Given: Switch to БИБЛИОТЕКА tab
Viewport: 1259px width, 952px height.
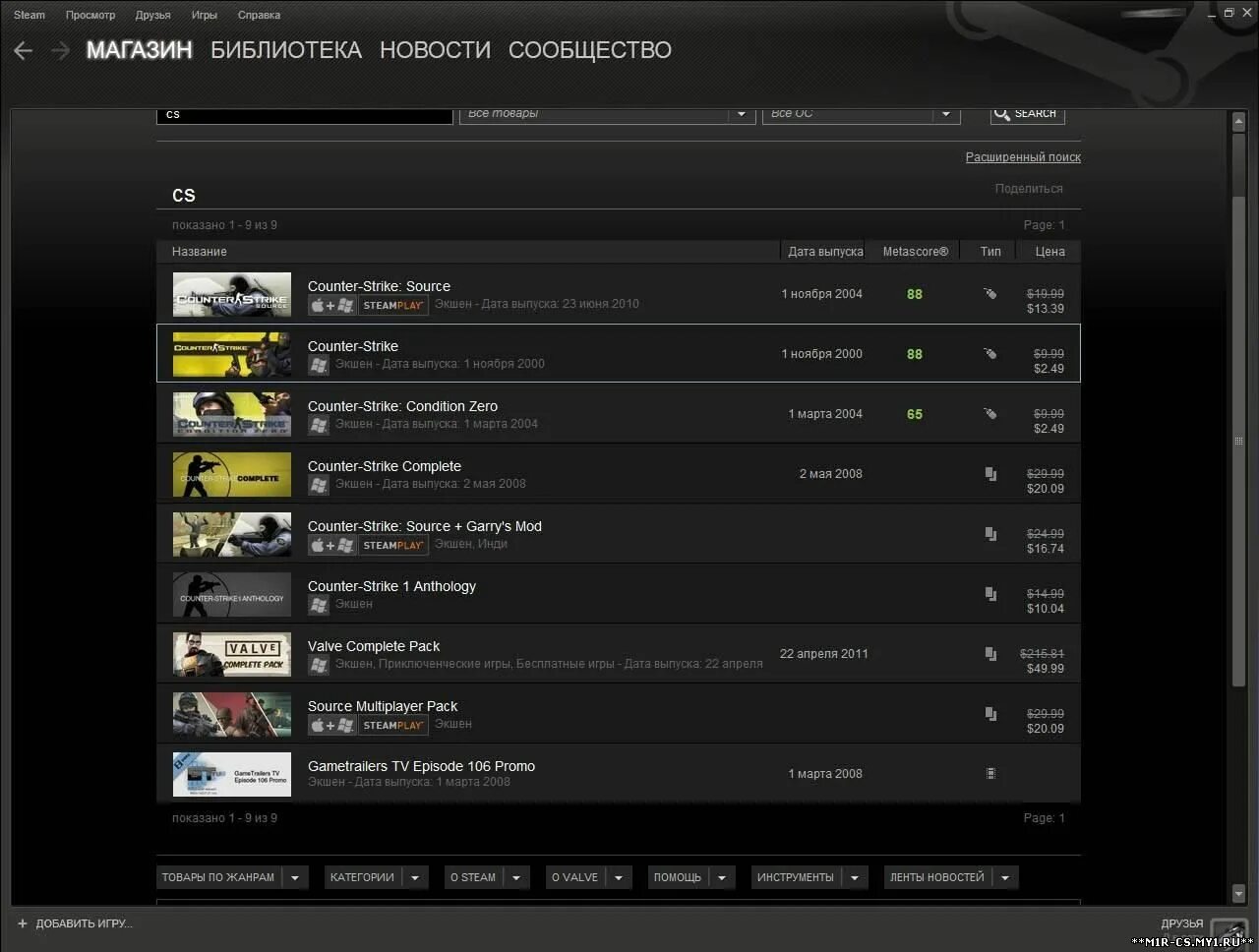Looking at the screenshot, I should click(x=286, y=50).
